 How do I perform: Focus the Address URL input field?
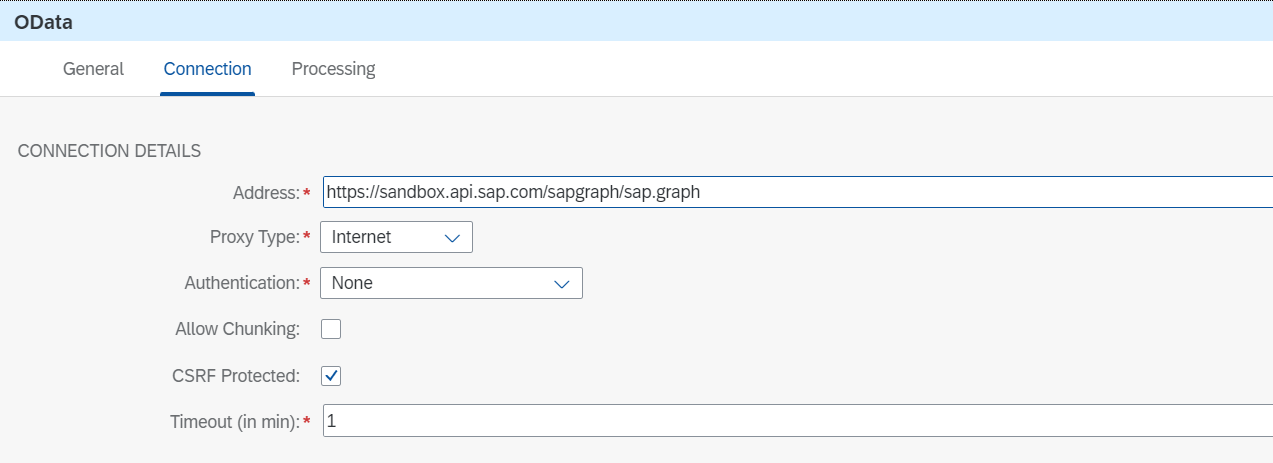(790, 192)
